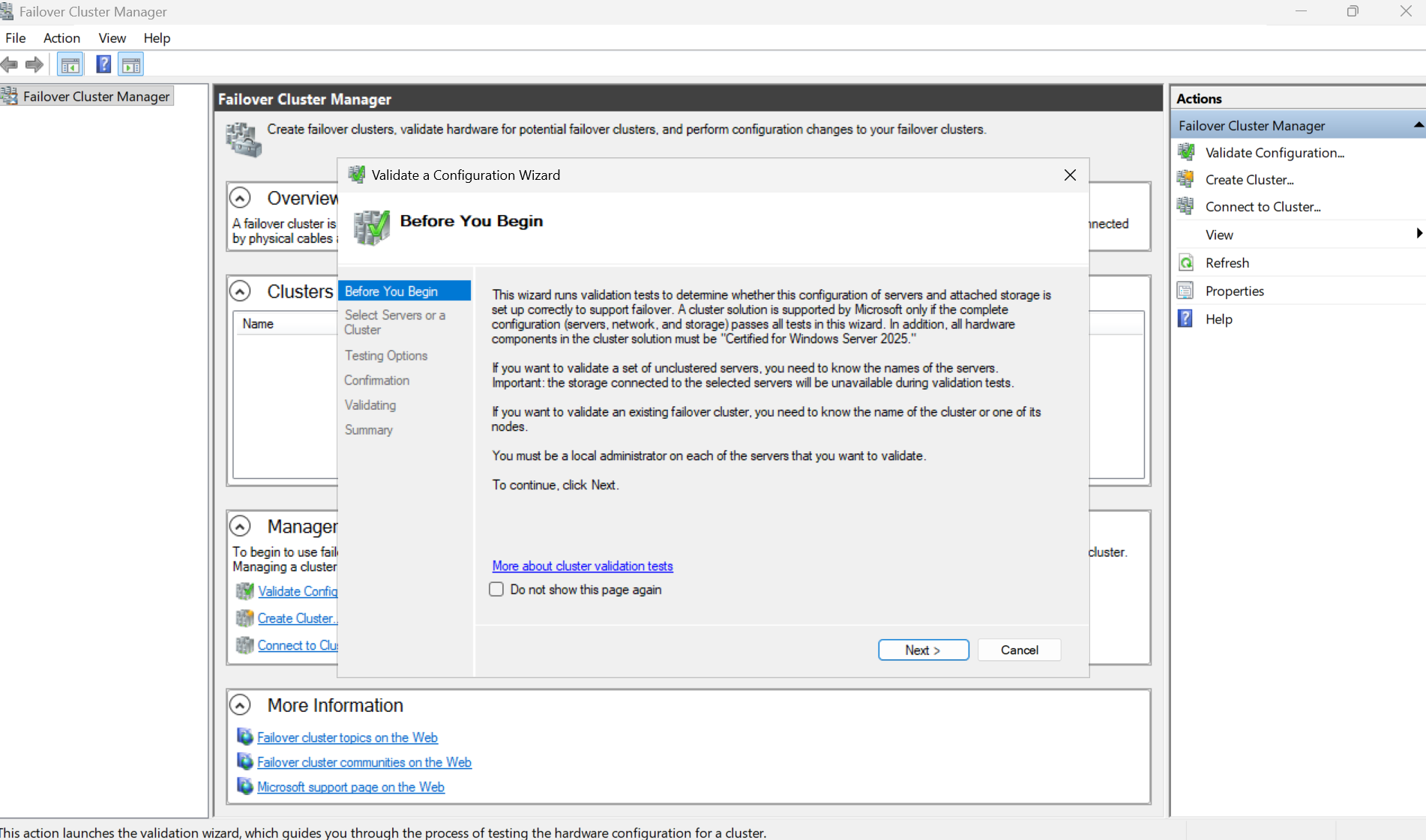Screen dimensions: 1426x840
Task: Click the wizard title bar icon
Action: [x=357, y=175]
